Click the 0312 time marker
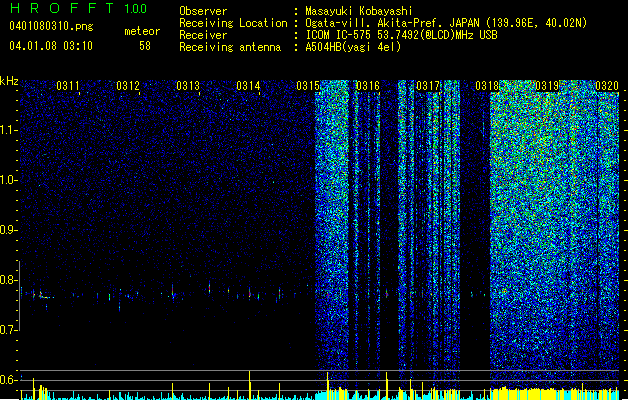This screenshot has height=400, width=629. pyautogui.click(x=128, y=86)
